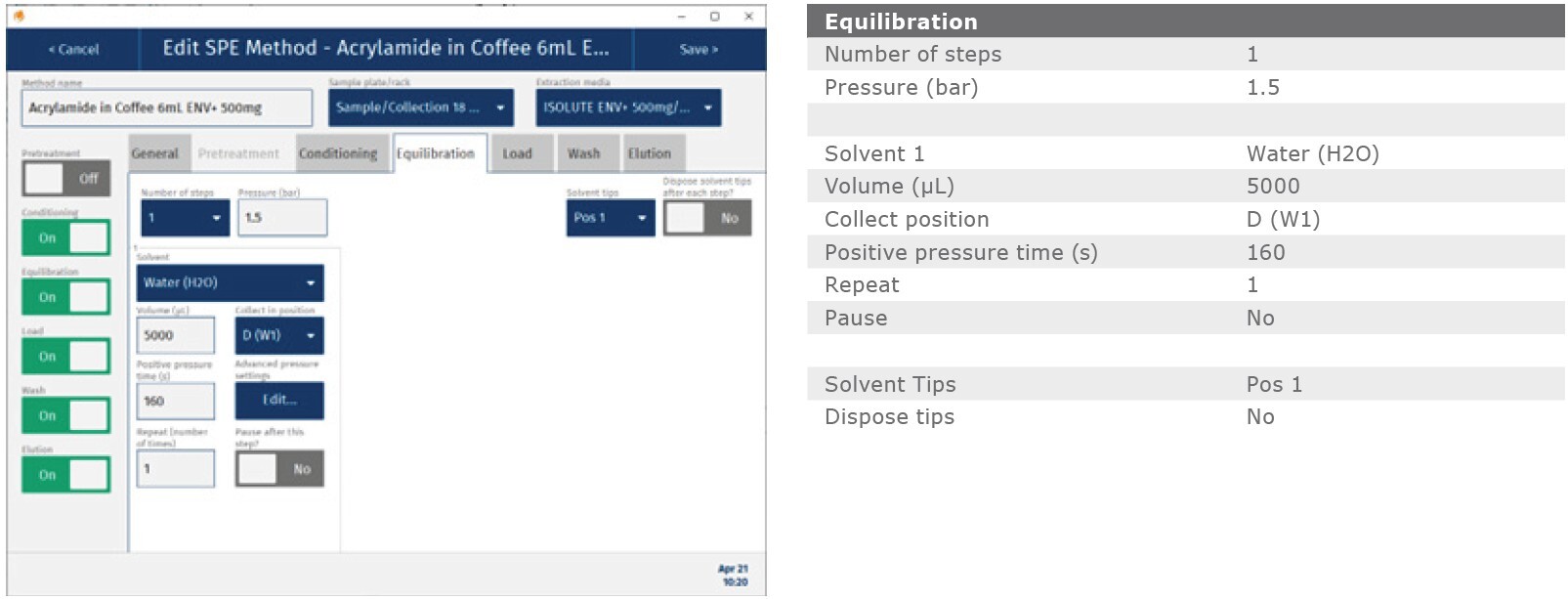
Task: Close the Edit SPE Method window
Action: point(748,17)
